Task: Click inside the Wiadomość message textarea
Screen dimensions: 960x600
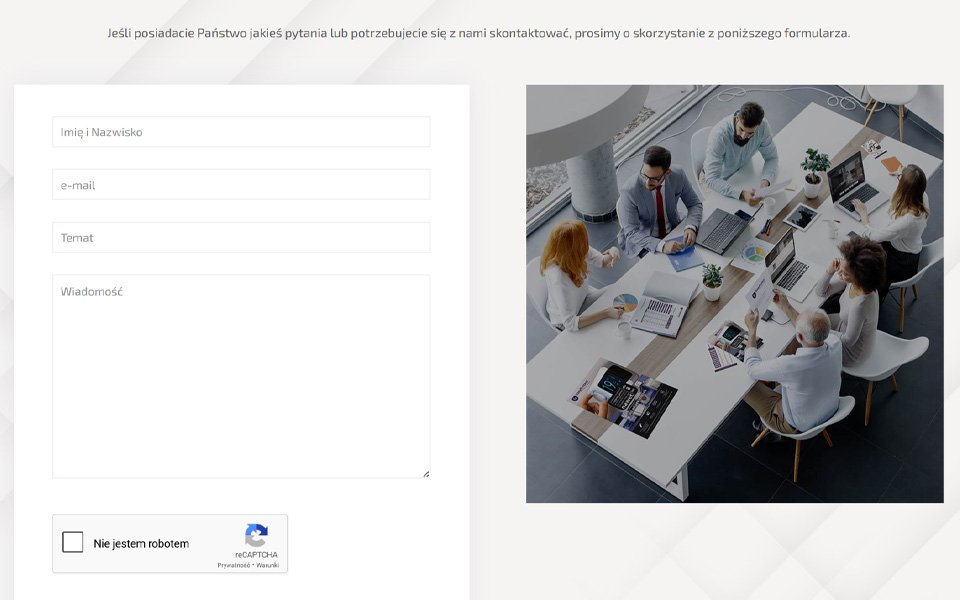Action: pyautogui.click(x=241, y=376)
